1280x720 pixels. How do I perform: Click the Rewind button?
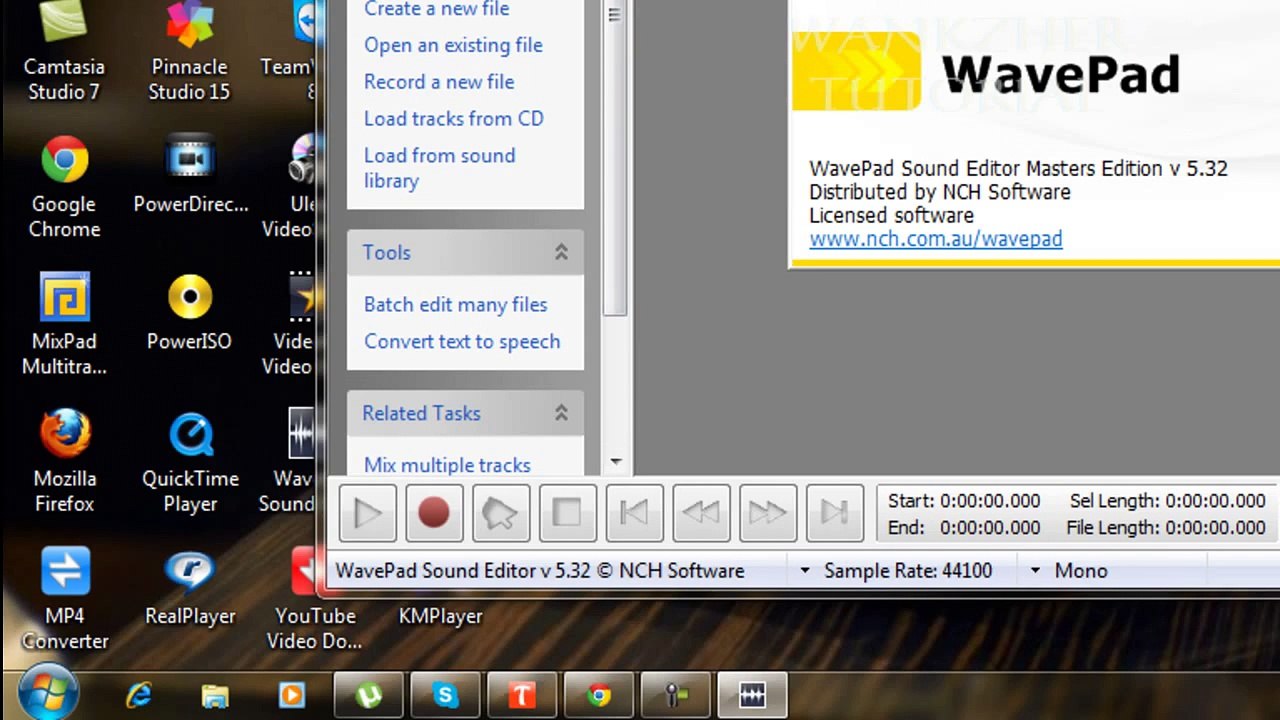tap(702, 513)
